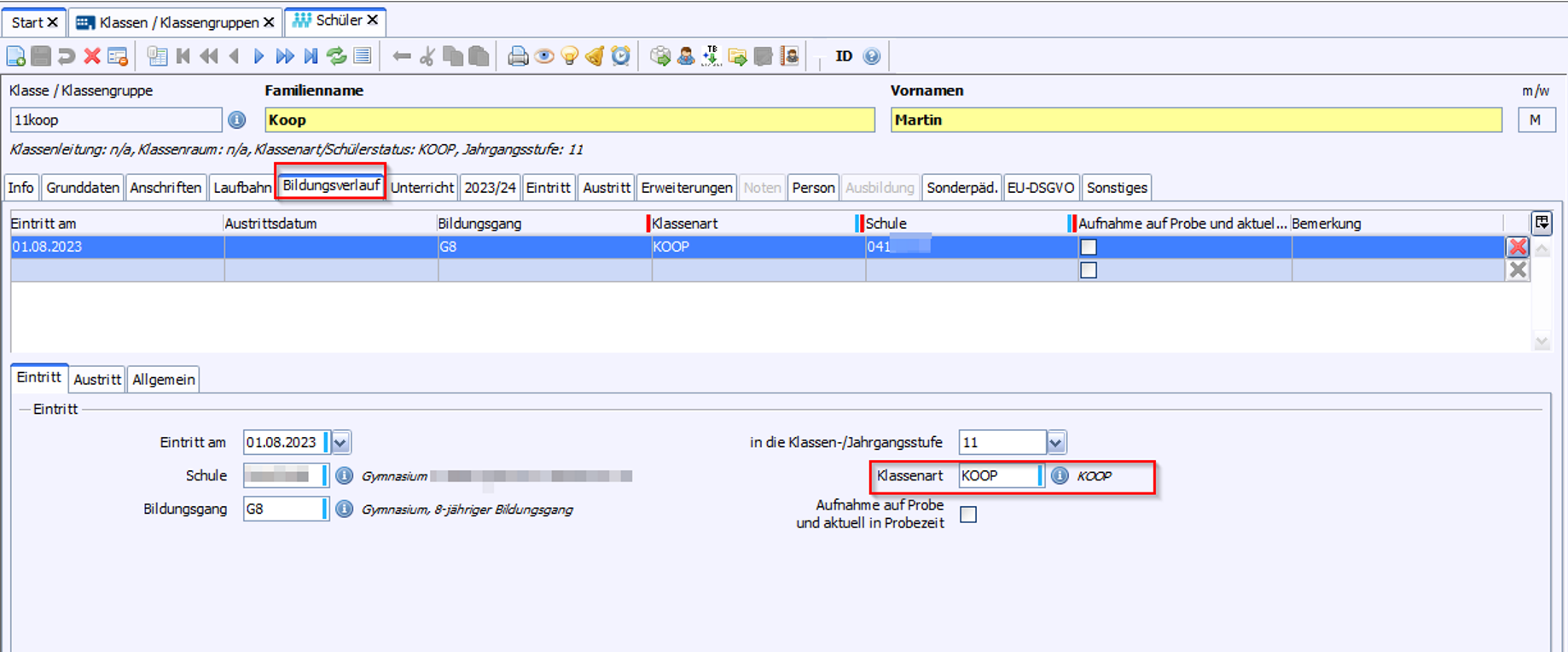Open the Sonstiges tab
1568x652 pixels.
(x=1117, y=188)
